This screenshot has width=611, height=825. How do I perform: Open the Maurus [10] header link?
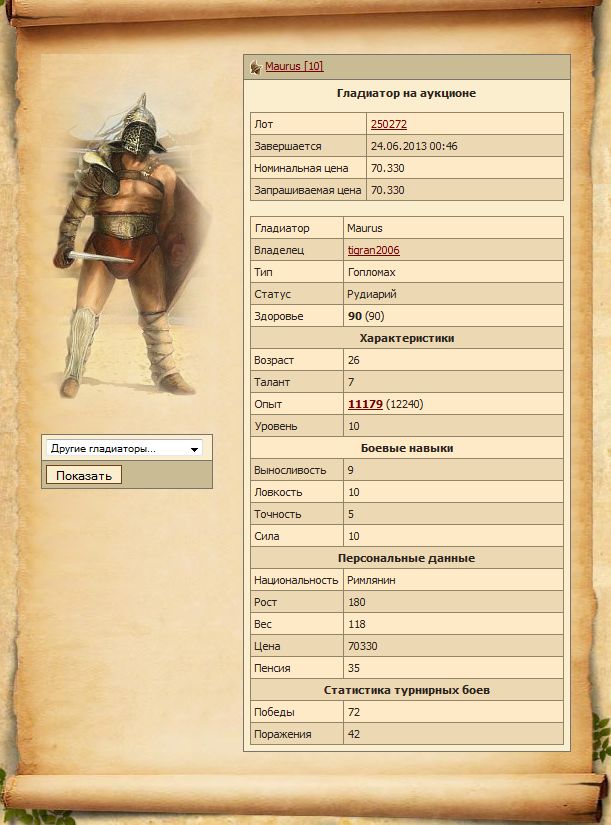[294, 67]
